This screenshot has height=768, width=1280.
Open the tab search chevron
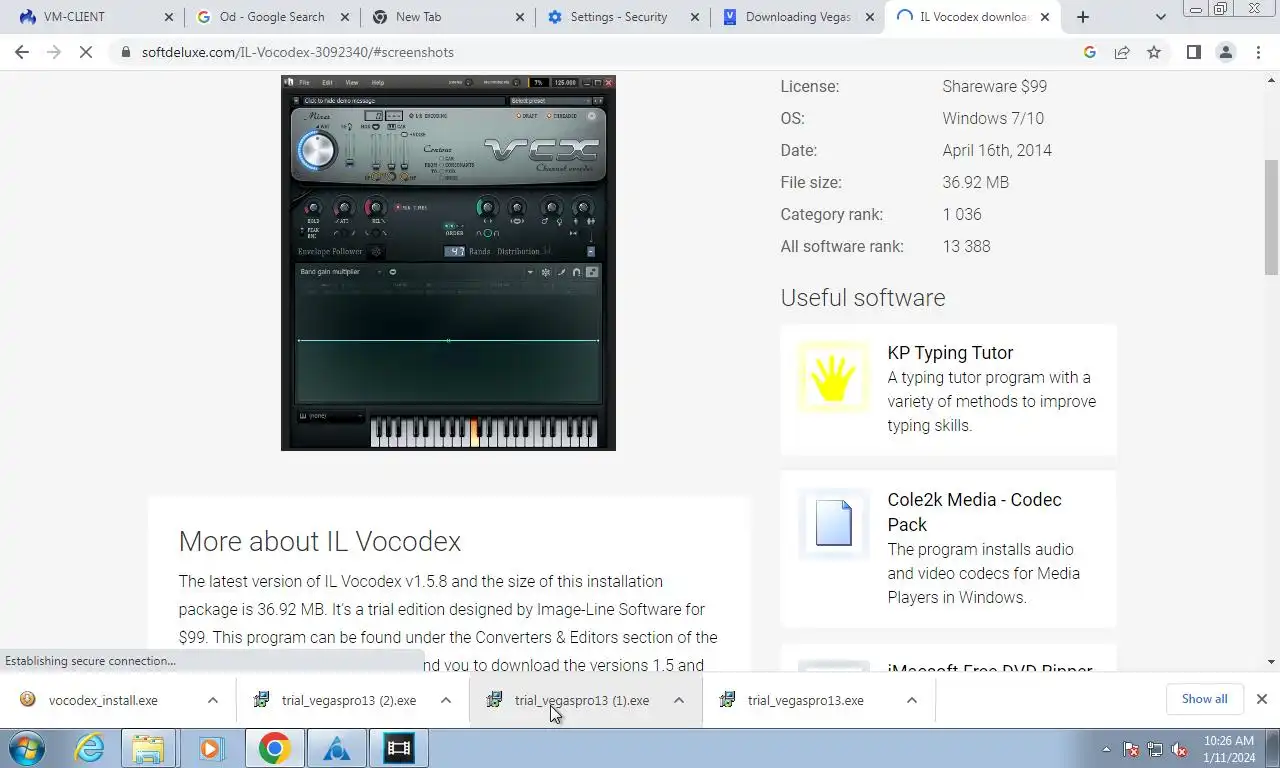point(1160,17)
